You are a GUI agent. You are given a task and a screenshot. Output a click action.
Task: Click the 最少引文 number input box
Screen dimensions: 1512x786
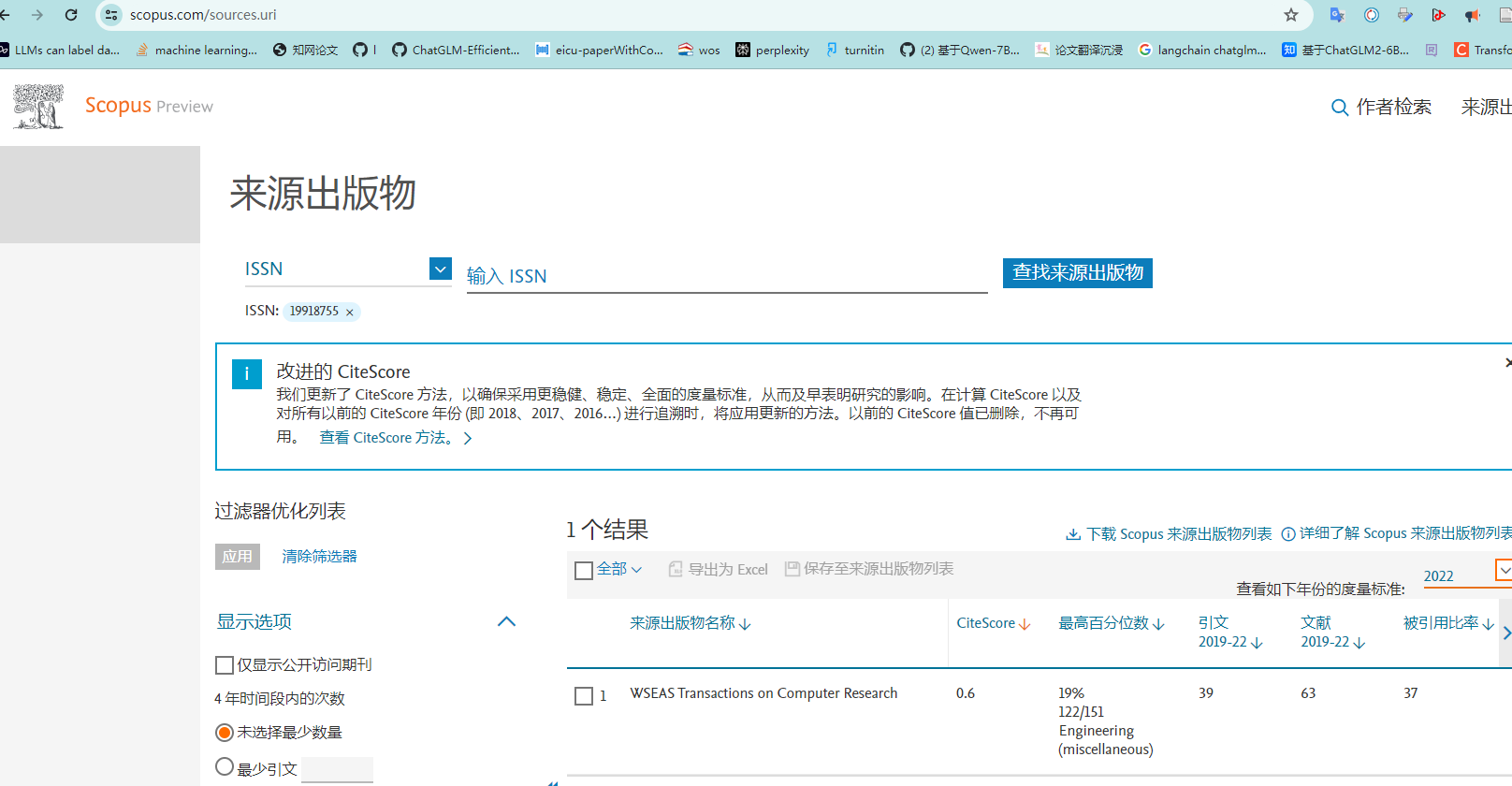point(337,769)
